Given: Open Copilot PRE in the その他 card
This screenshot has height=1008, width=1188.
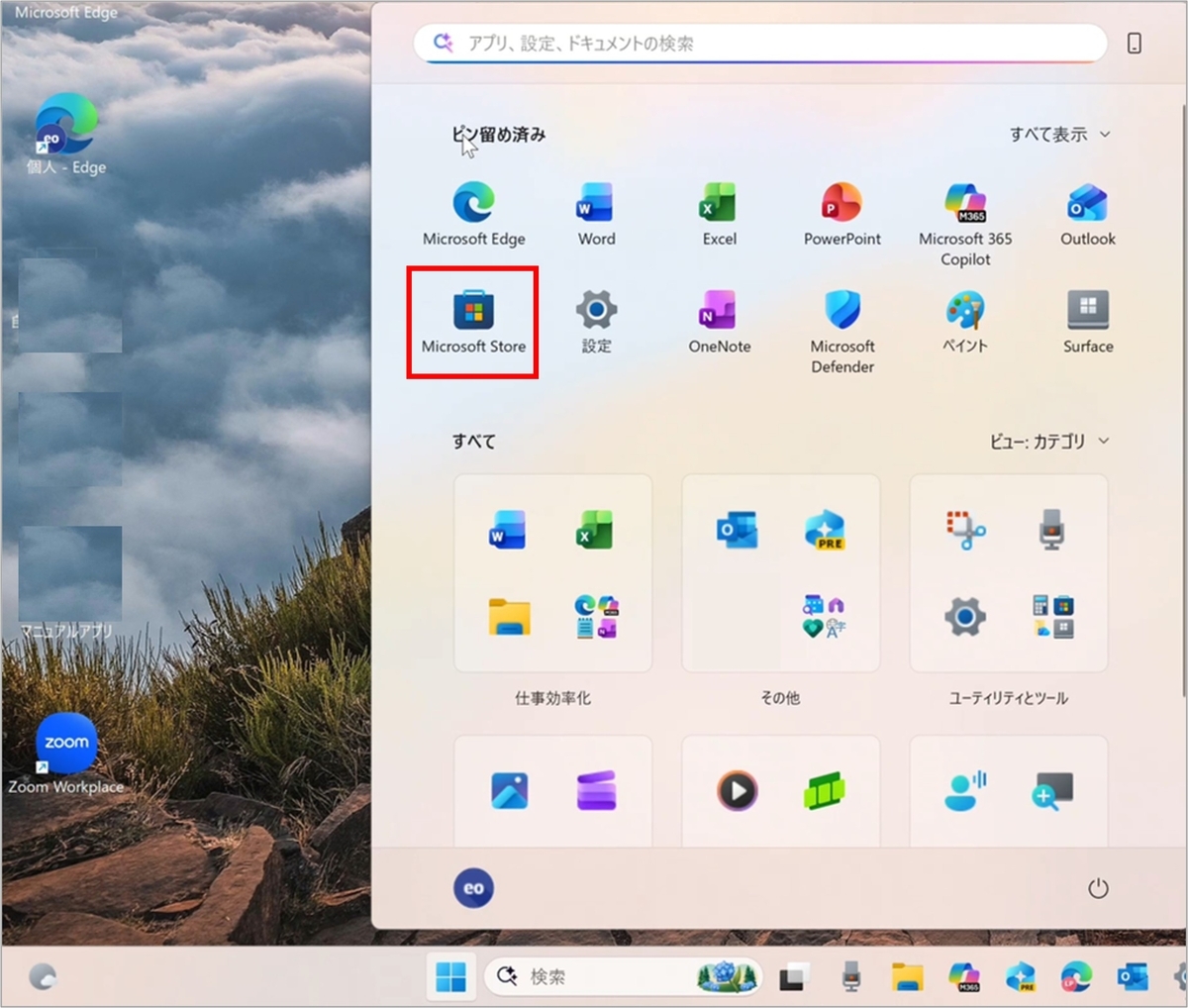Looking at the screenshot, I should (825, 530).
